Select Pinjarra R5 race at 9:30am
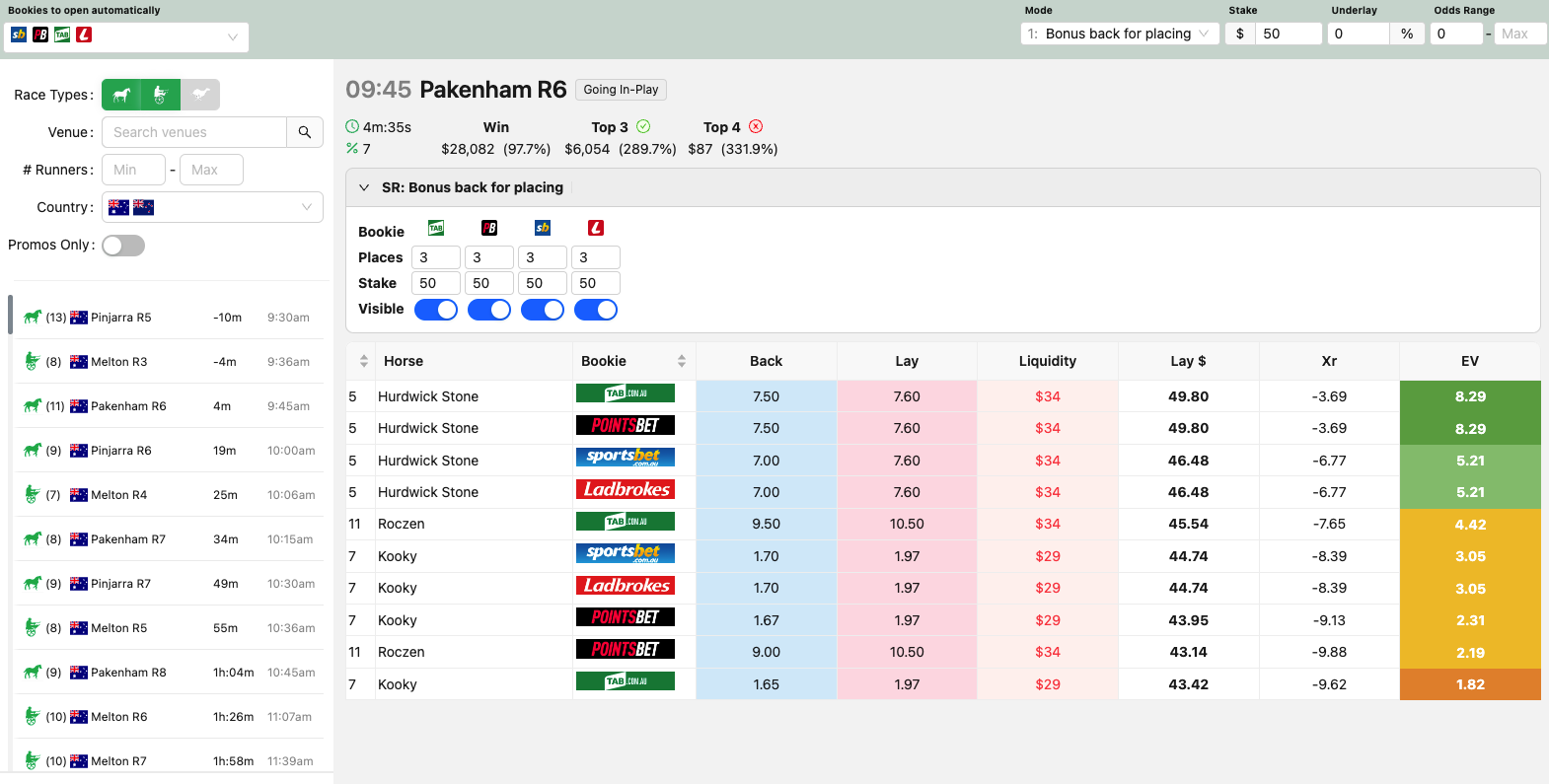1549x784 pixels. (170, 318)
